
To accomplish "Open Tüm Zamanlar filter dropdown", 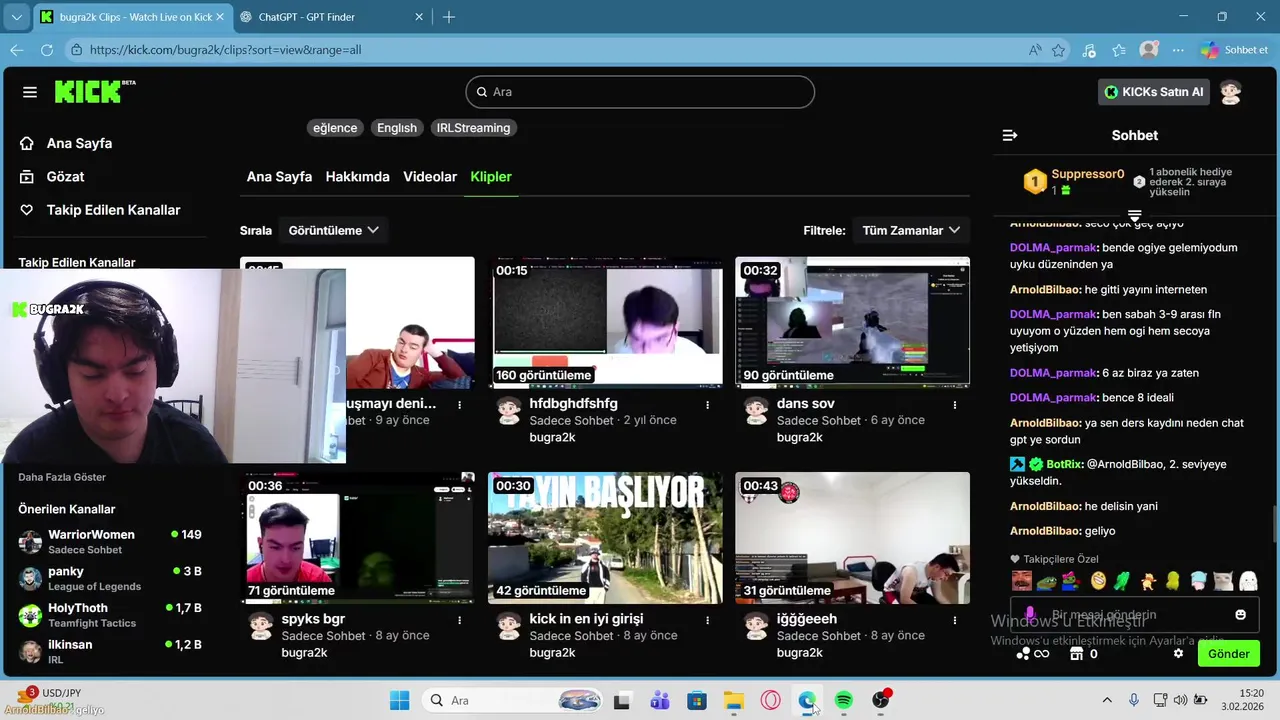I will (x=911, y=230).
